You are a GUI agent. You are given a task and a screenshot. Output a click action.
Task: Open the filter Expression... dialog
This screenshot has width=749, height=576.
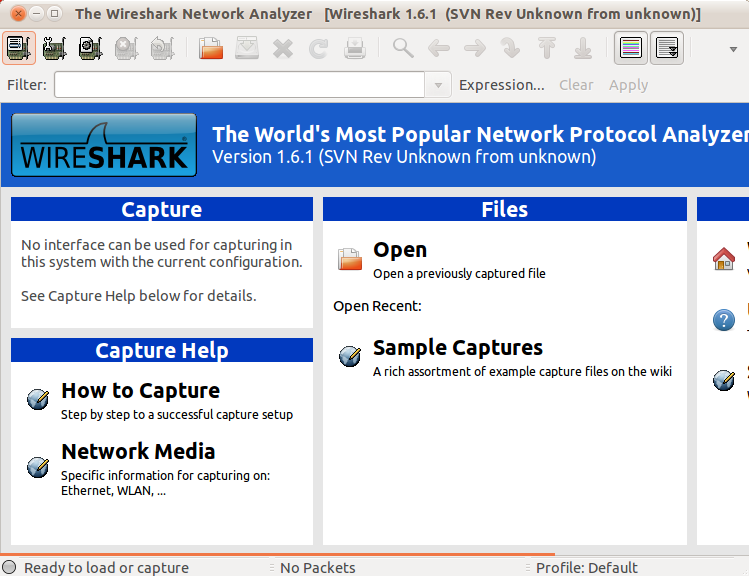click(x=502, y=85)
